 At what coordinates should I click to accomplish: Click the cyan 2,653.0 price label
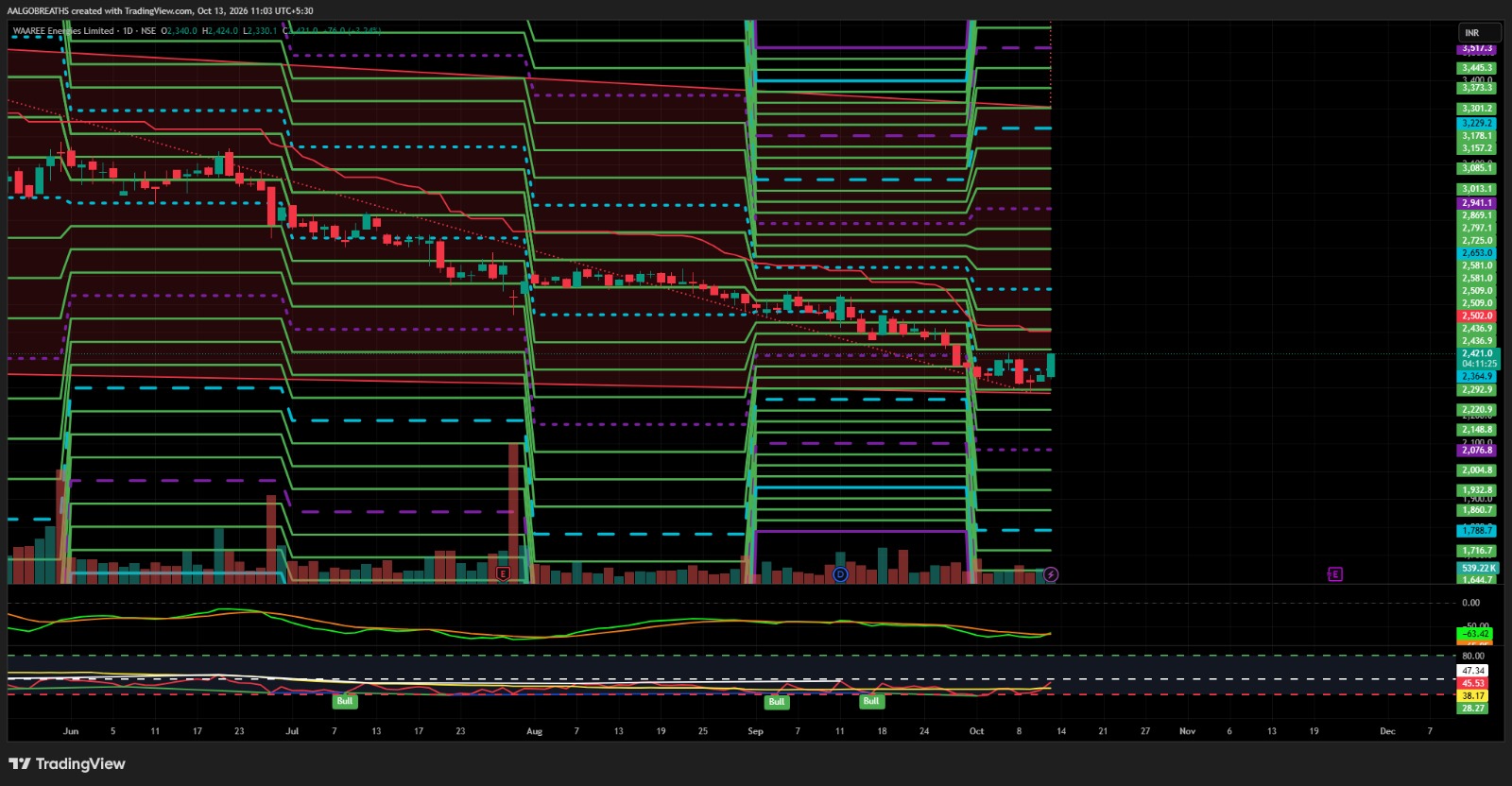pos(1477,252)
